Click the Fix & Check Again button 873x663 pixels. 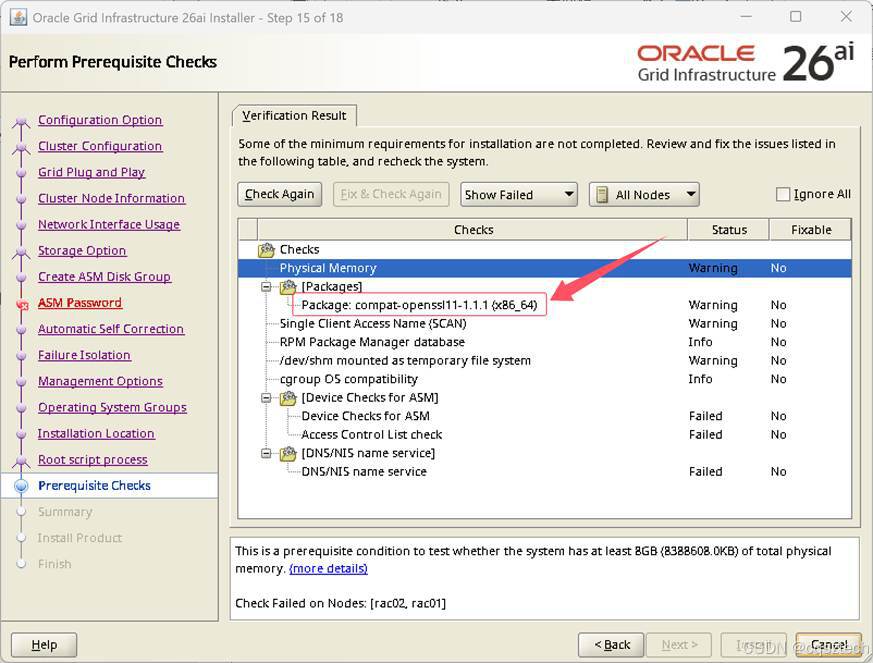click(391, 194)
